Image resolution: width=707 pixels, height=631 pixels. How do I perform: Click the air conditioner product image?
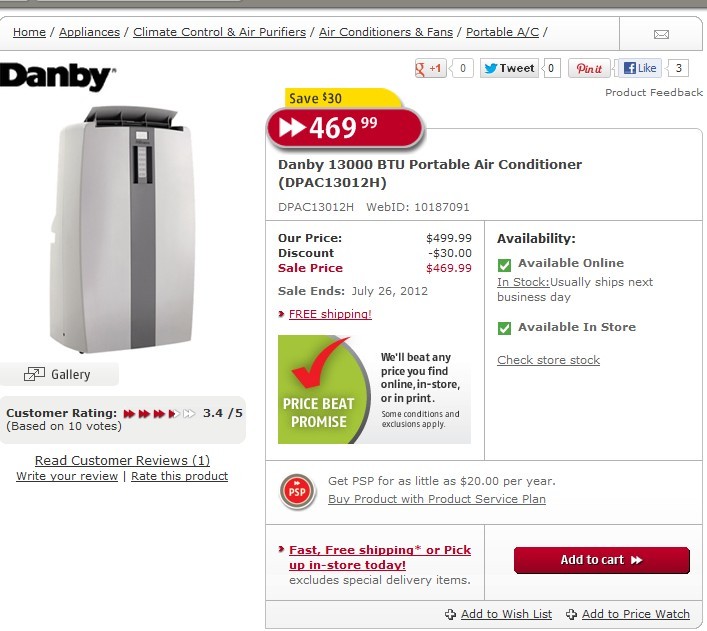122,229
